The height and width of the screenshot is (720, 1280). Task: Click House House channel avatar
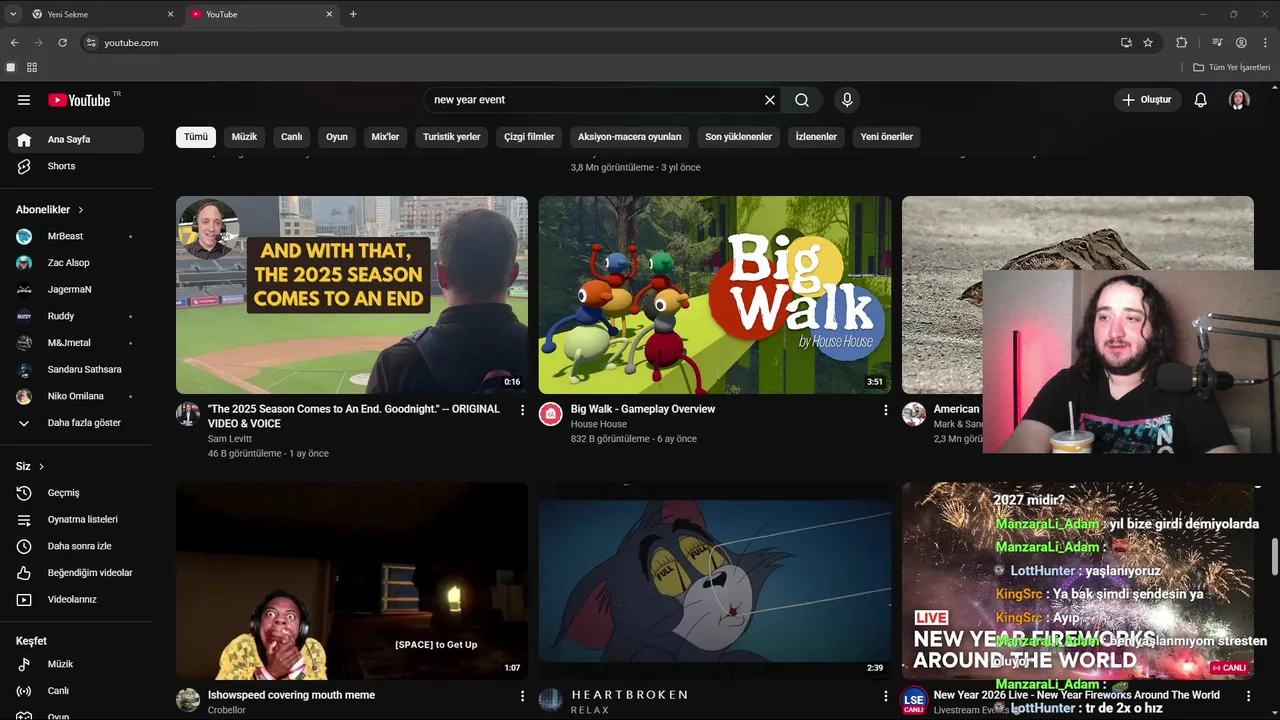(x=551, y=414)
